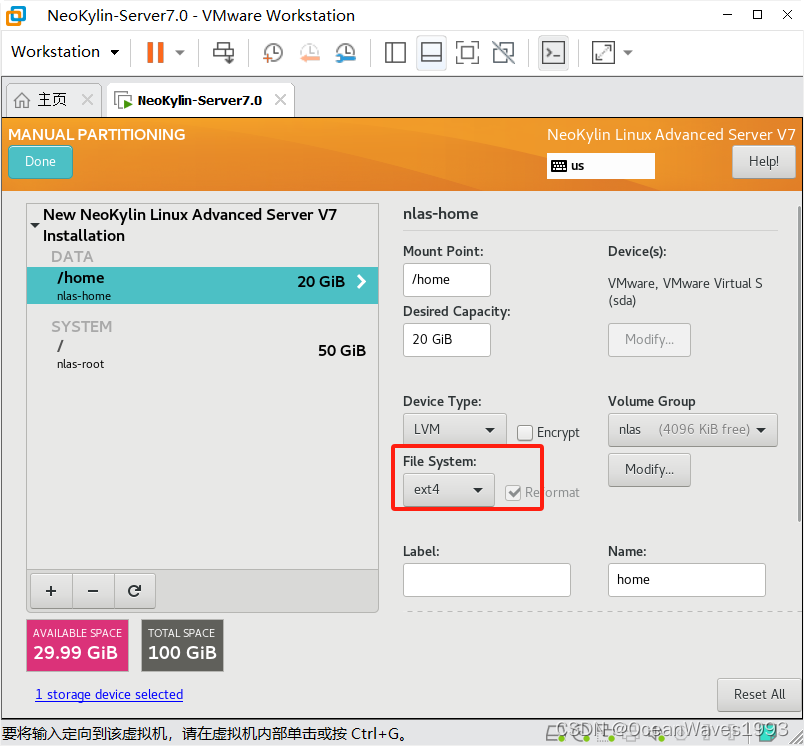Open the power options dropdown arrow
The image size is (804, 746).
[180, 52]
